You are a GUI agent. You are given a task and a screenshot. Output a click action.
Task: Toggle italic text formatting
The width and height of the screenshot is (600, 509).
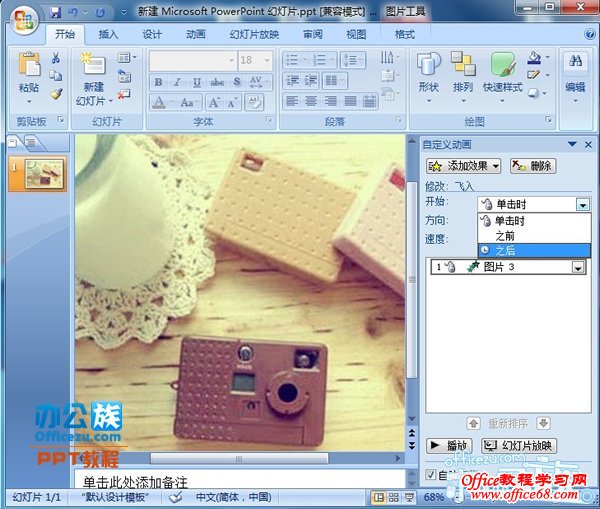[177, 82]
